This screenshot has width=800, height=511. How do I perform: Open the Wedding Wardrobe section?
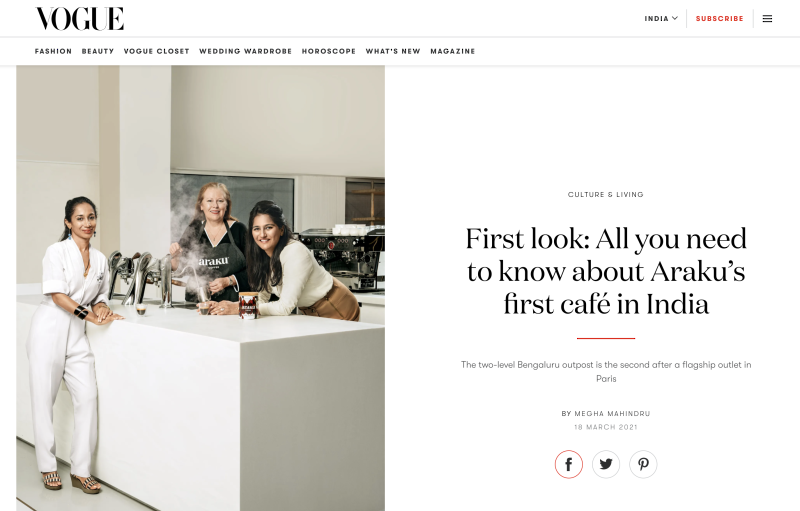tap(245, 51)
